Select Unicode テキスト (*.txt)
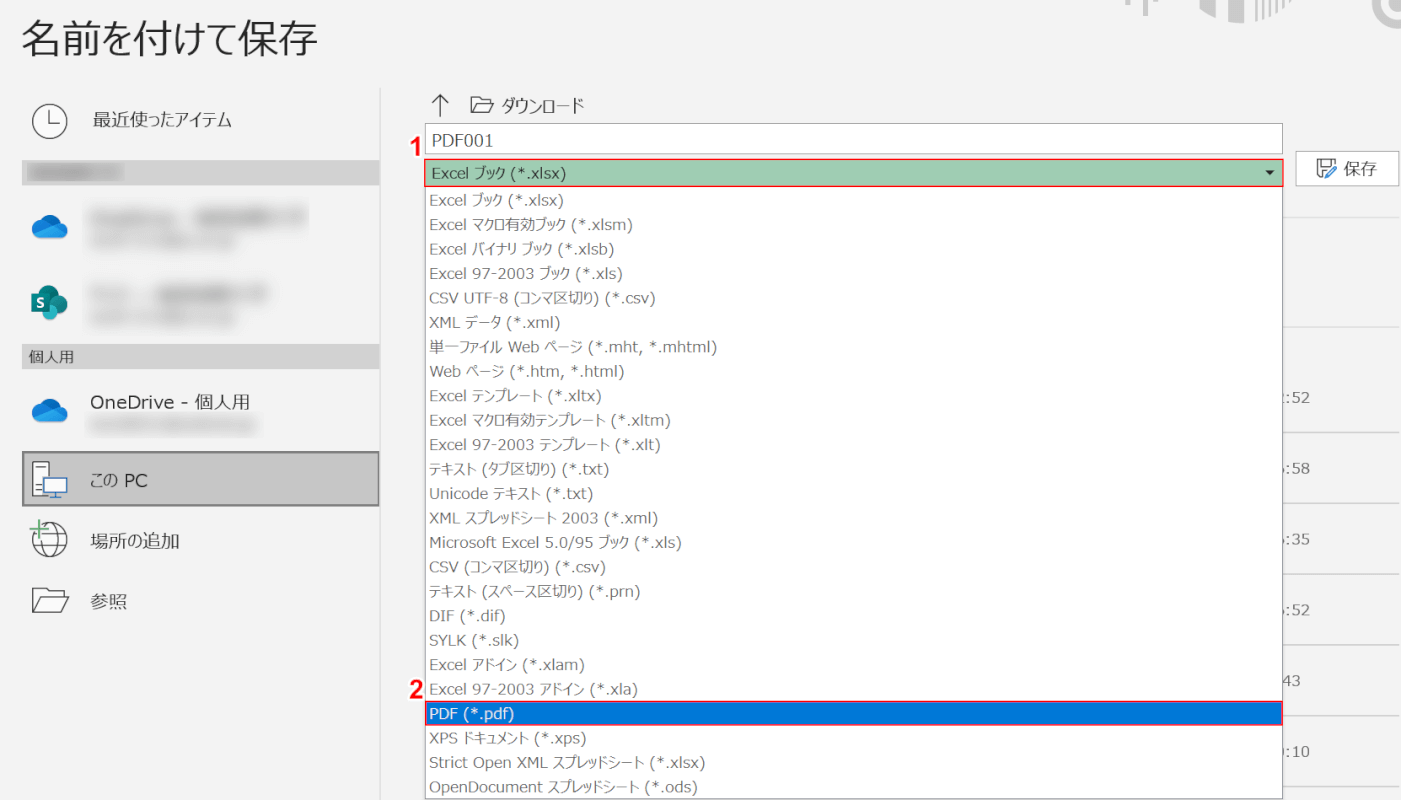 click(853, 493)
